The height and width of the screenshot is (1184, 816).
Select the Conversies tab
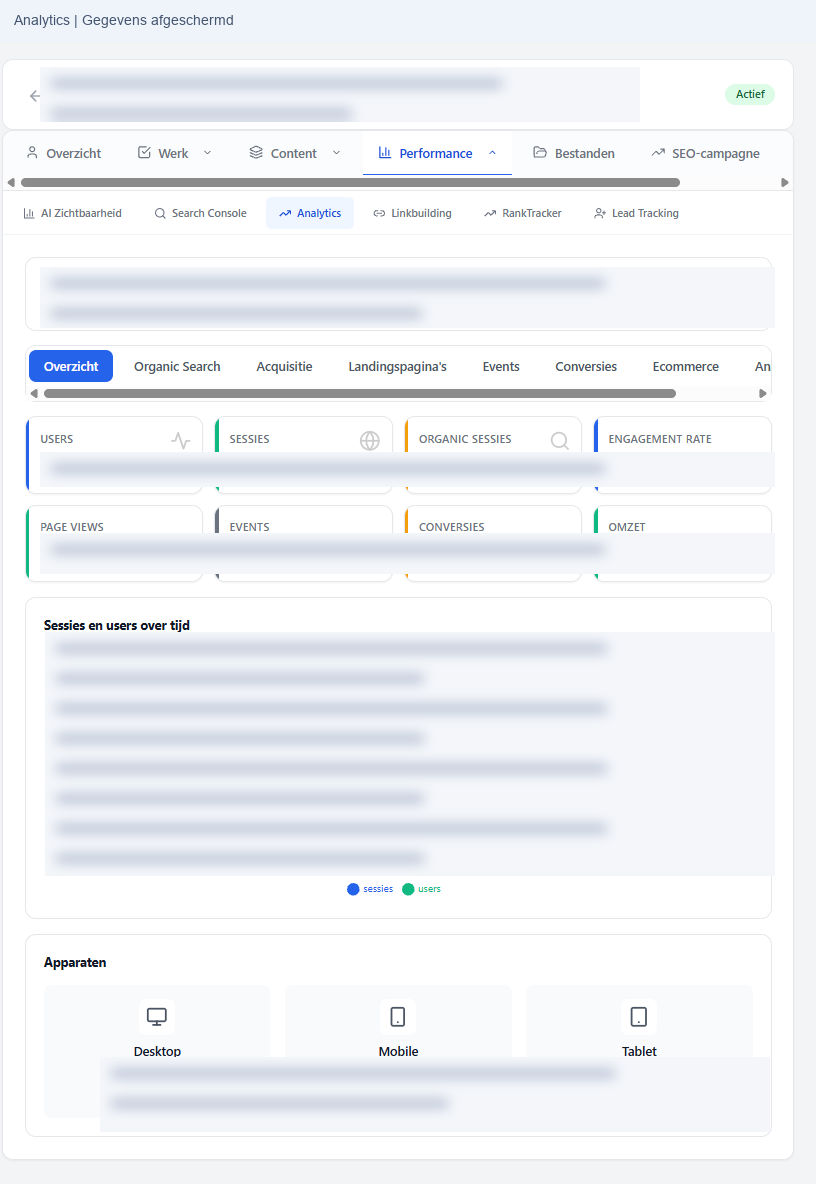[x=587, y=366]
